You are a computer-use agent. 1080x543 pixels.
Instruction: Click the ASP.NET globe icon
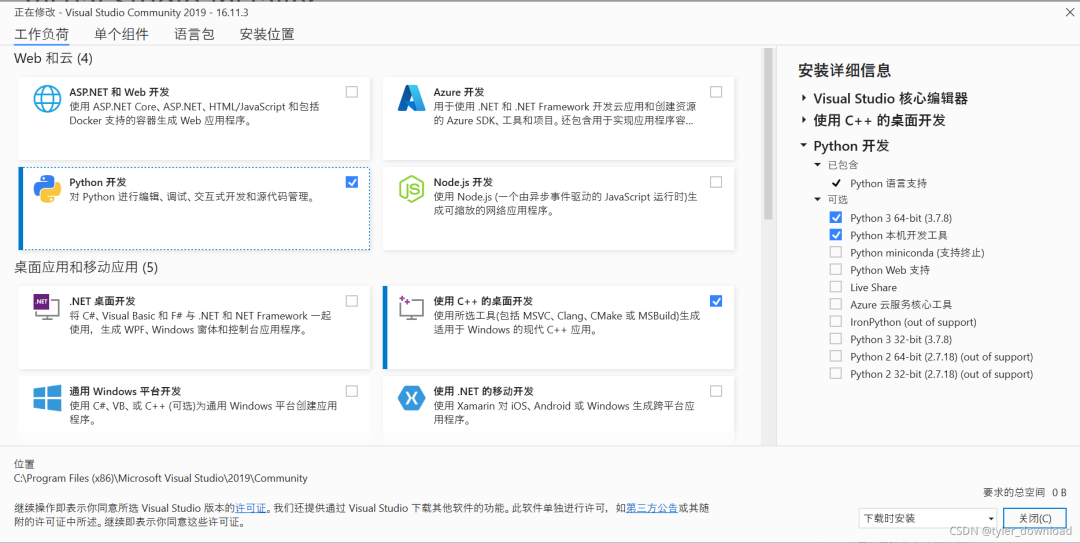pos(48,99)
